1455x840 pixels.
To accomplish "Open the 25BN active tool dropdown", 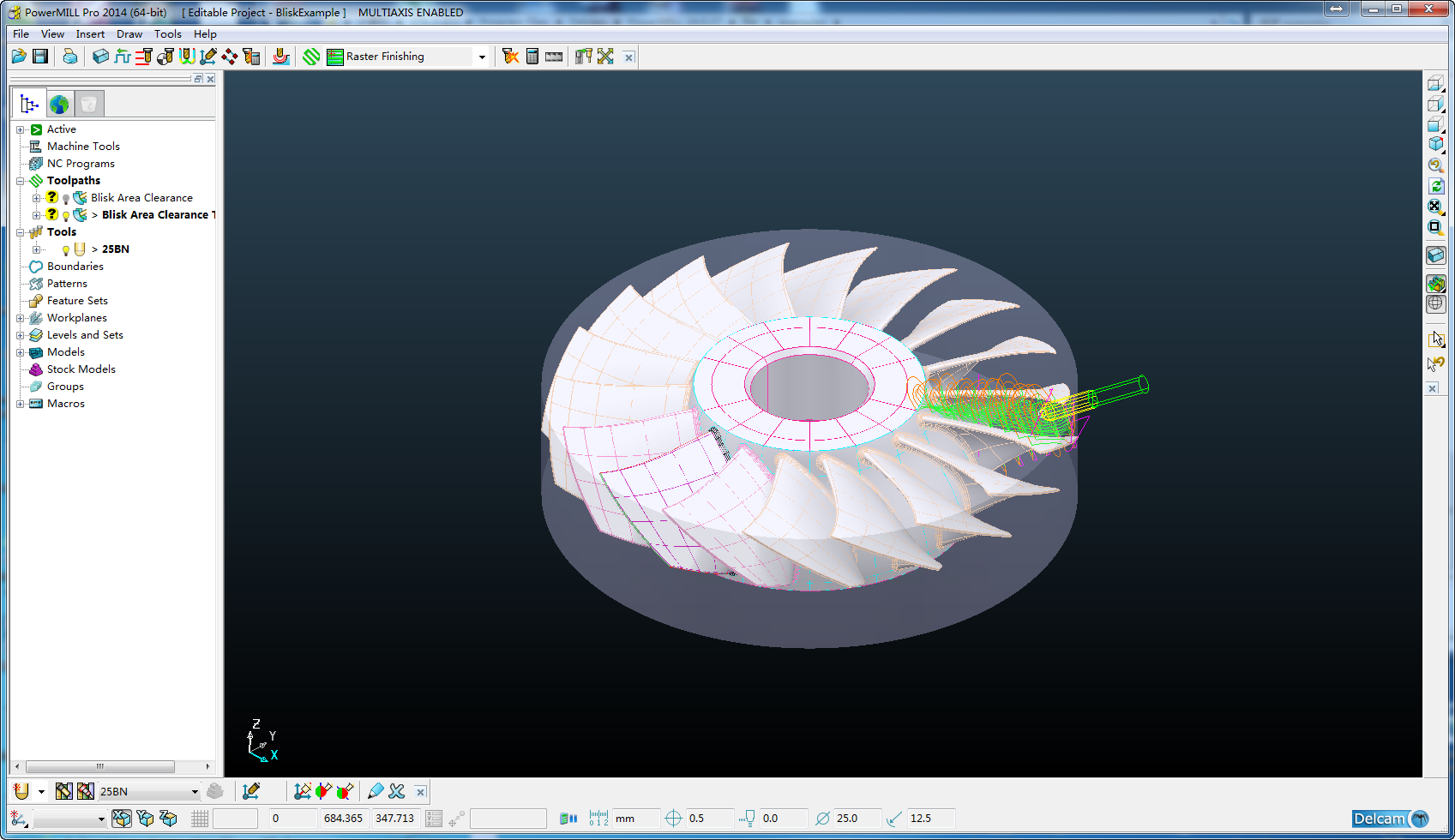I will tap(195, 792).
